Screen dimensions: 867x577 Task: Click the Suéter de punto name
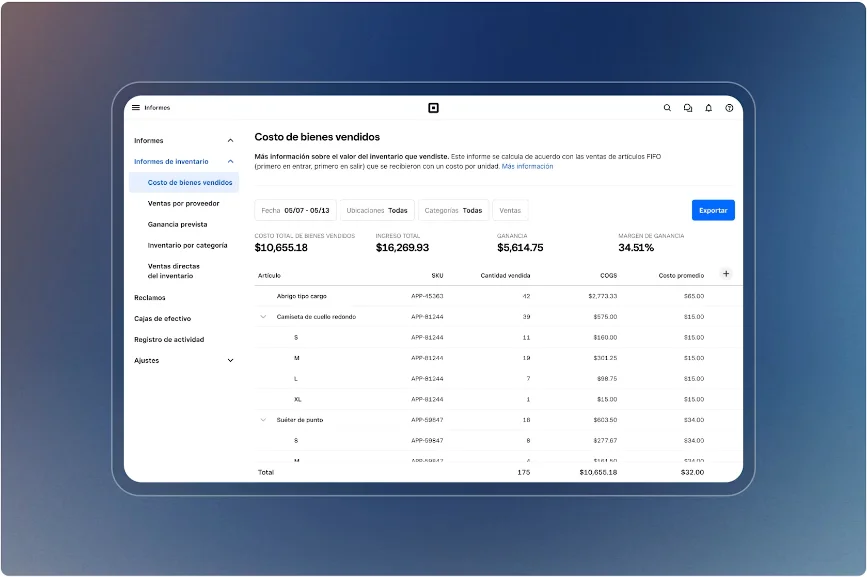tap(300, 420)
